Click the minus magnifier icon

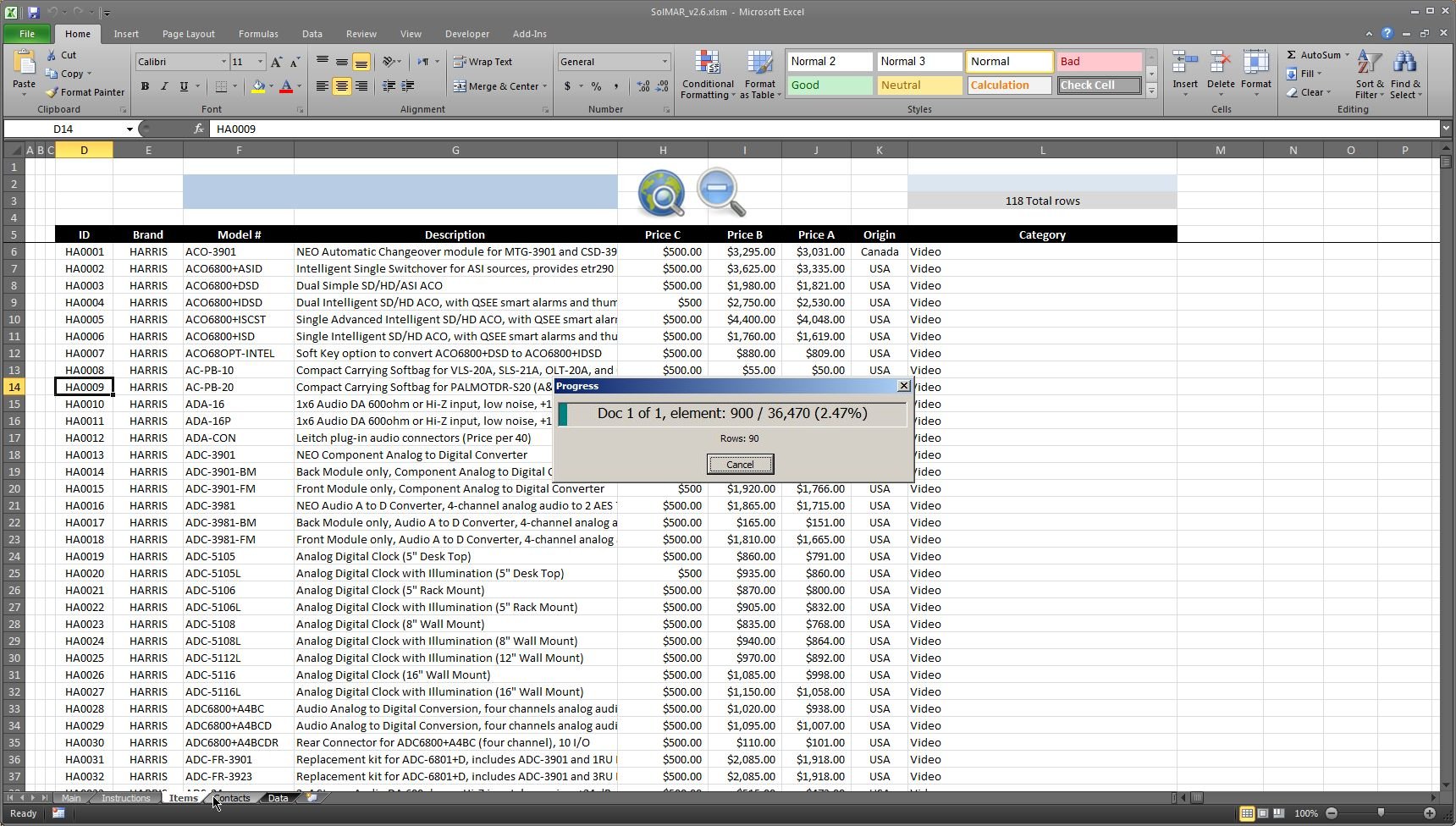721,192
